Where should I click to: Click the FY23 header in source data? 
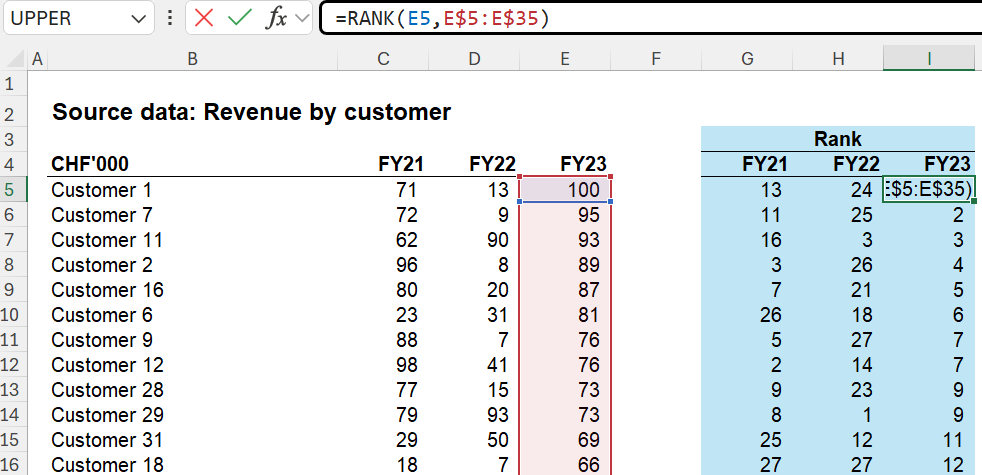click(583, 164)
